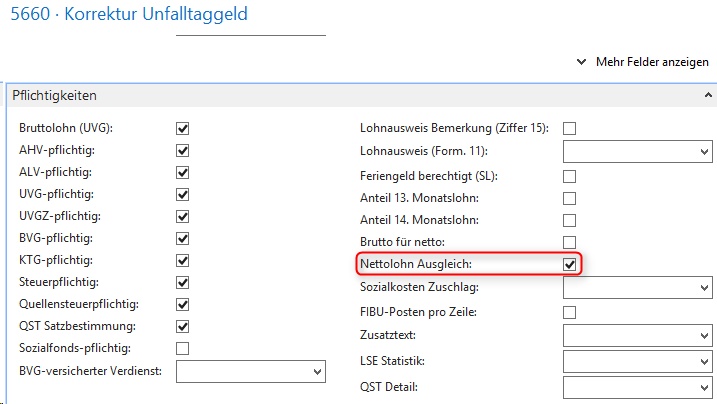The height and width of the screenshot is (404, 717).
Task: Enable FIBU-Posten pro Zeile checkbox
Action: click(x=570, y=313)
